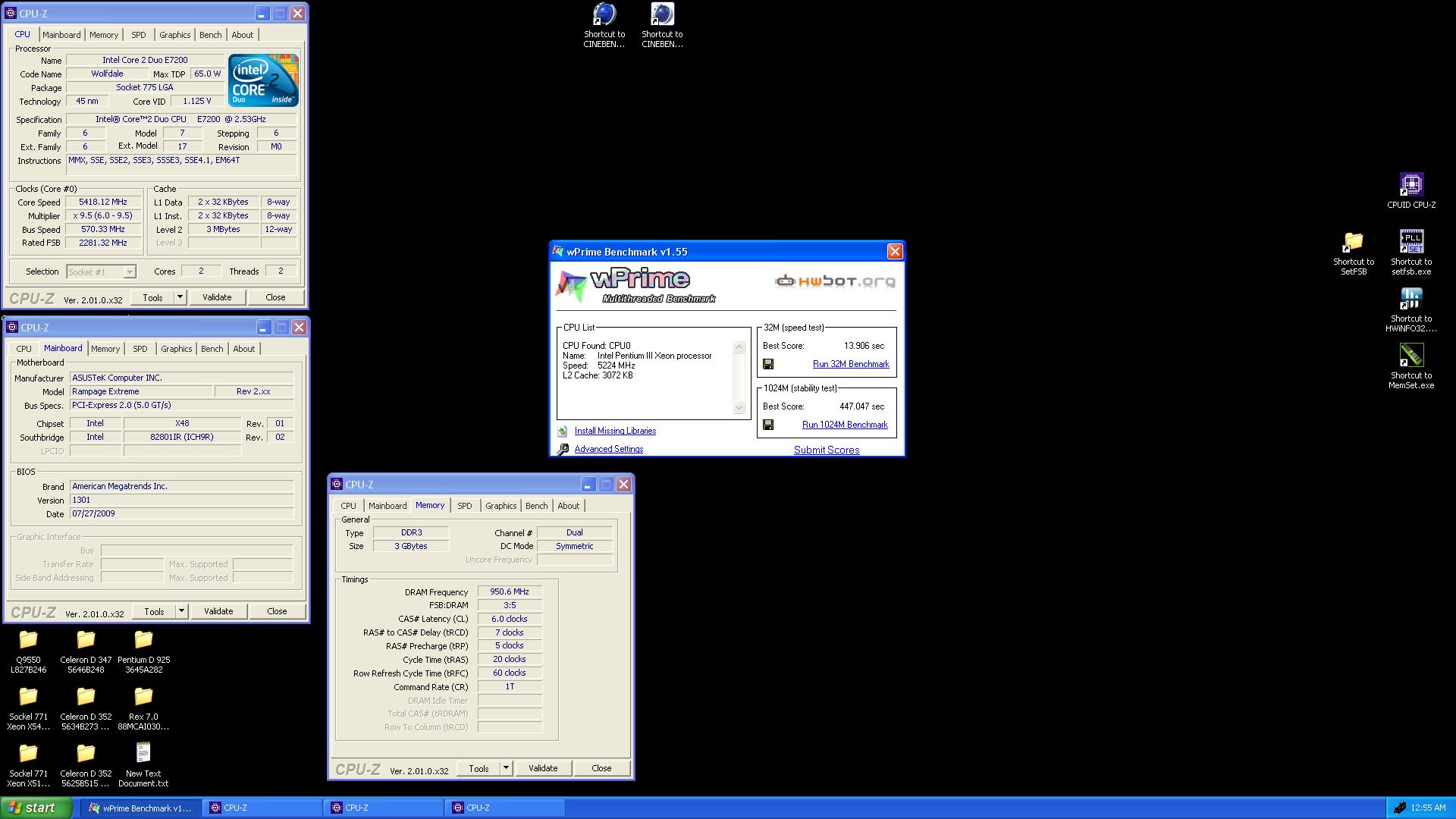Click the Advanced Settings wrench icon
Image resolution: width=1456 pixels, height=819 pixels.
click(563, 449)
